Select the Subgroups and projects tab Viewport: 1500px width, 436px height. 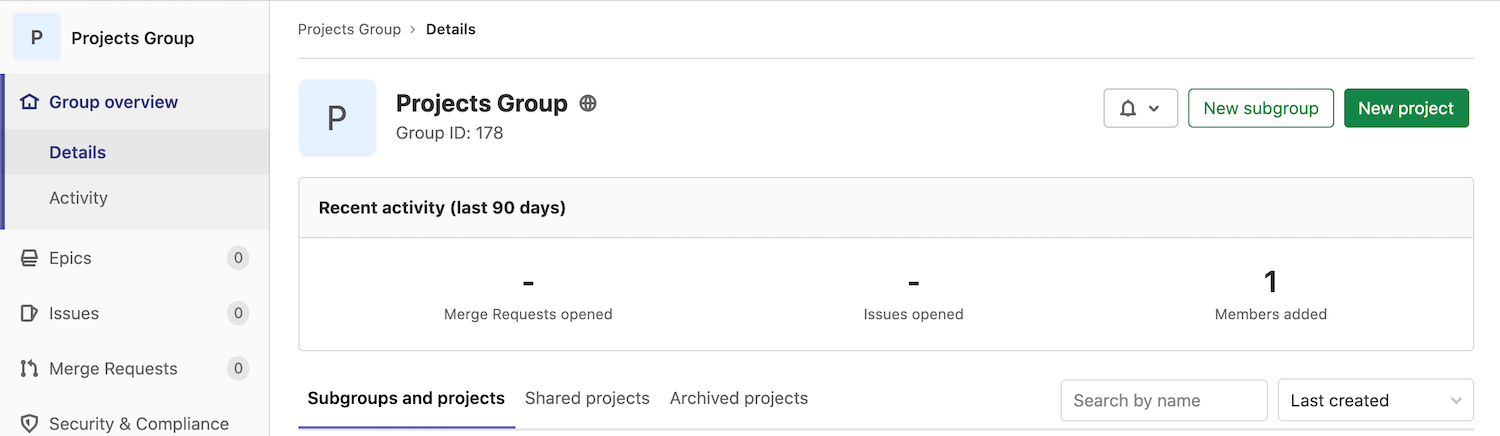[406, 398]
